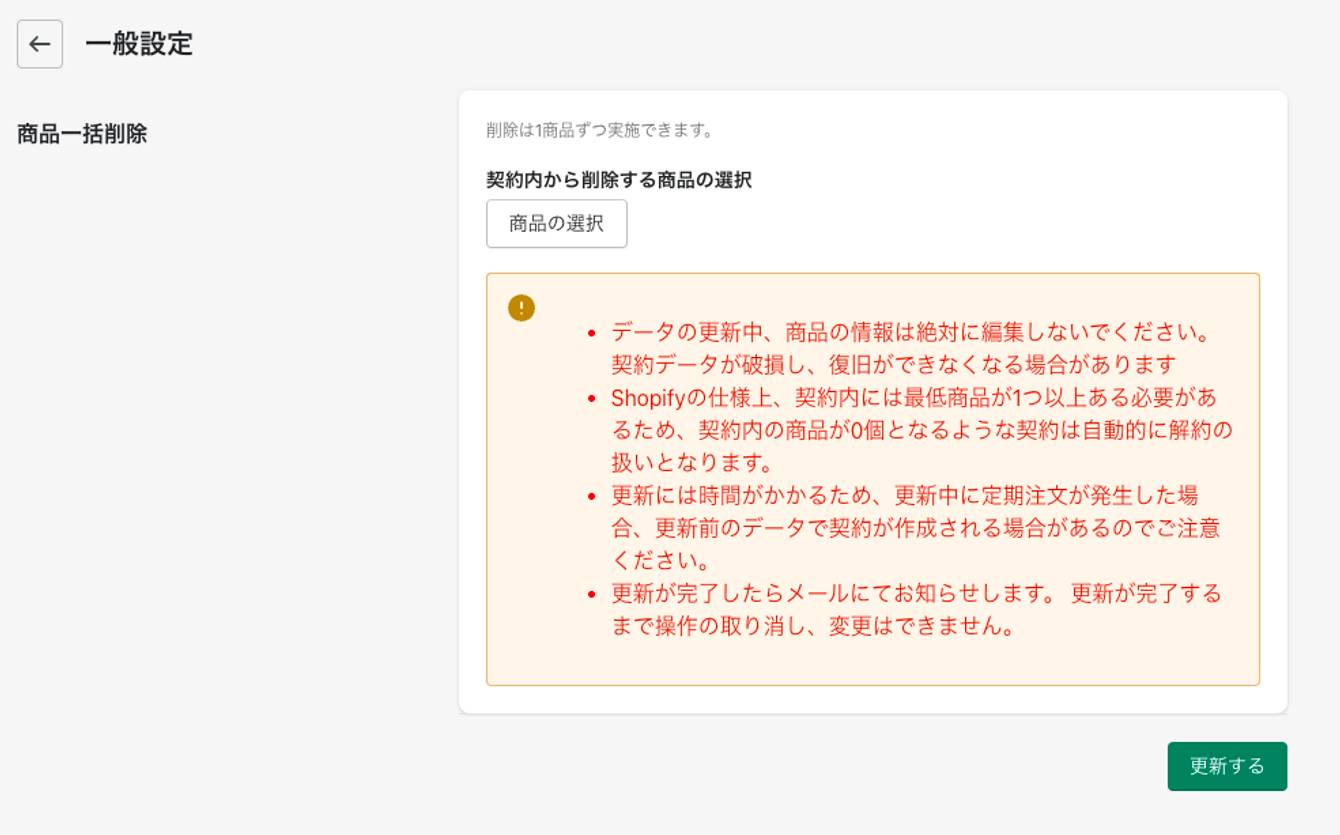Click the warning line starting 更新が完了したらメール

tap(917, 593)
